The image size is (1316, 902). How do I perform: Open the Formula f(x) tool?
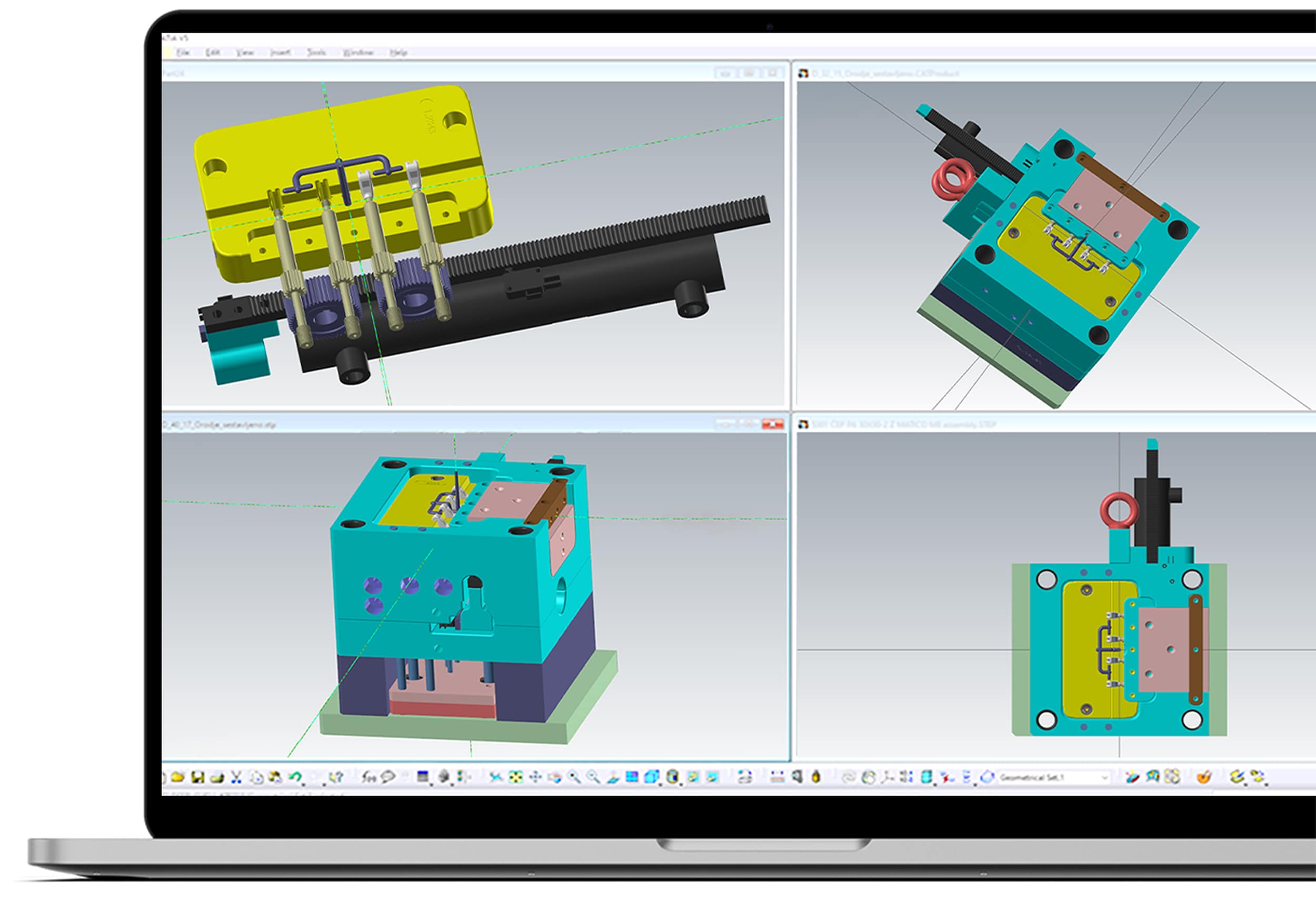[x=369, y=777]
